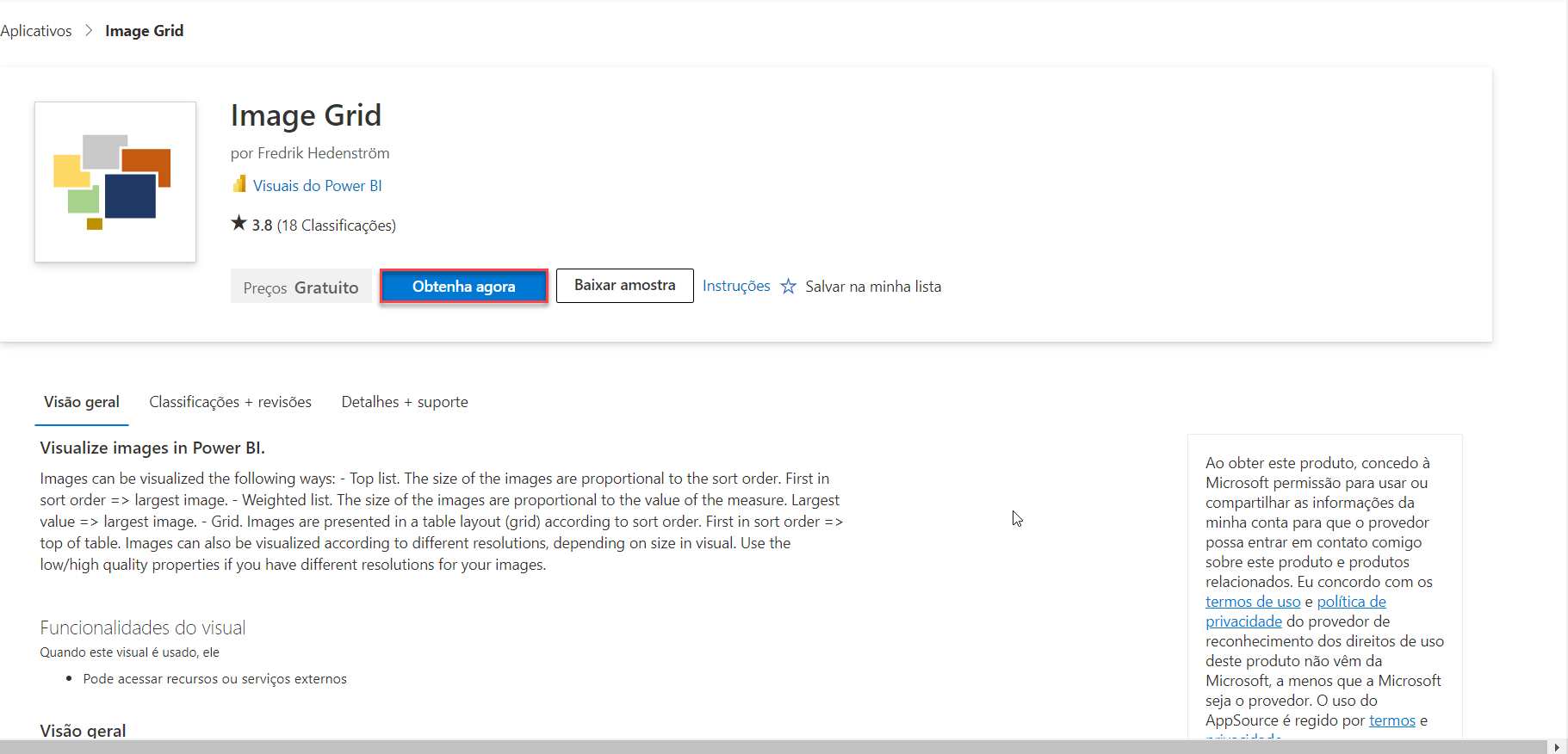Image resolution: width=1568 pixels, height=754 pixels.
Task: Go to Aplicativos in breadcrumb
Action: pyautogui.click(x=36, y=30)
